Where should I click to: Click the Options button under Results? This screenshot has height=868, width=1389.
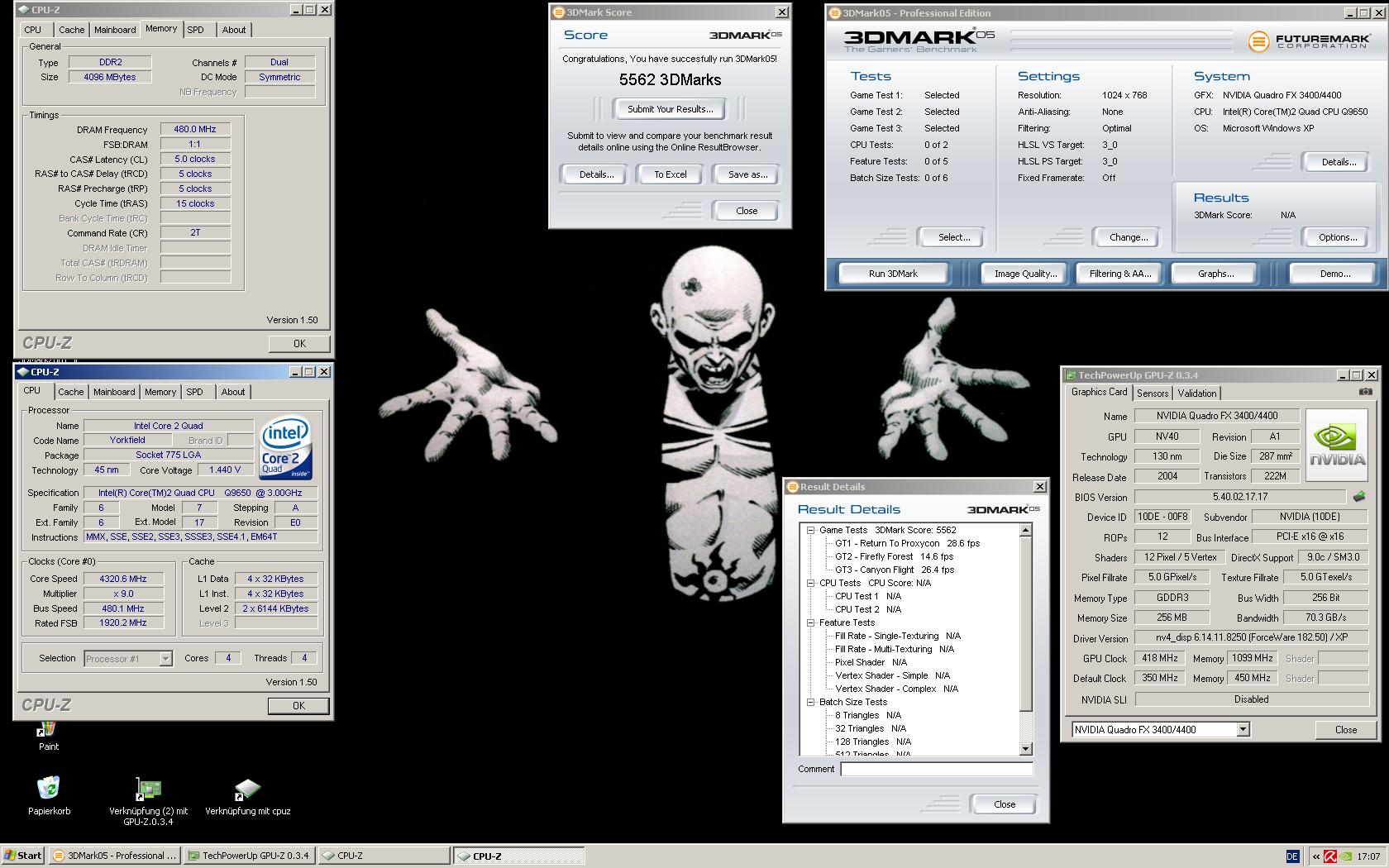pos(1338,237)
